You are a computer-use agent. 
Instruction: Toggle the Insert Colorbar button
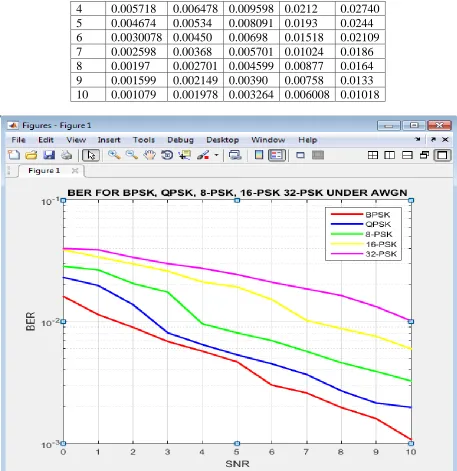259,155
